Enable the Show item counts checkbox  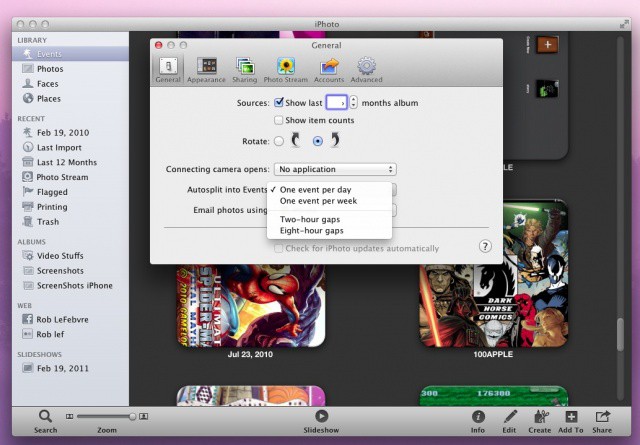point(278,120)
